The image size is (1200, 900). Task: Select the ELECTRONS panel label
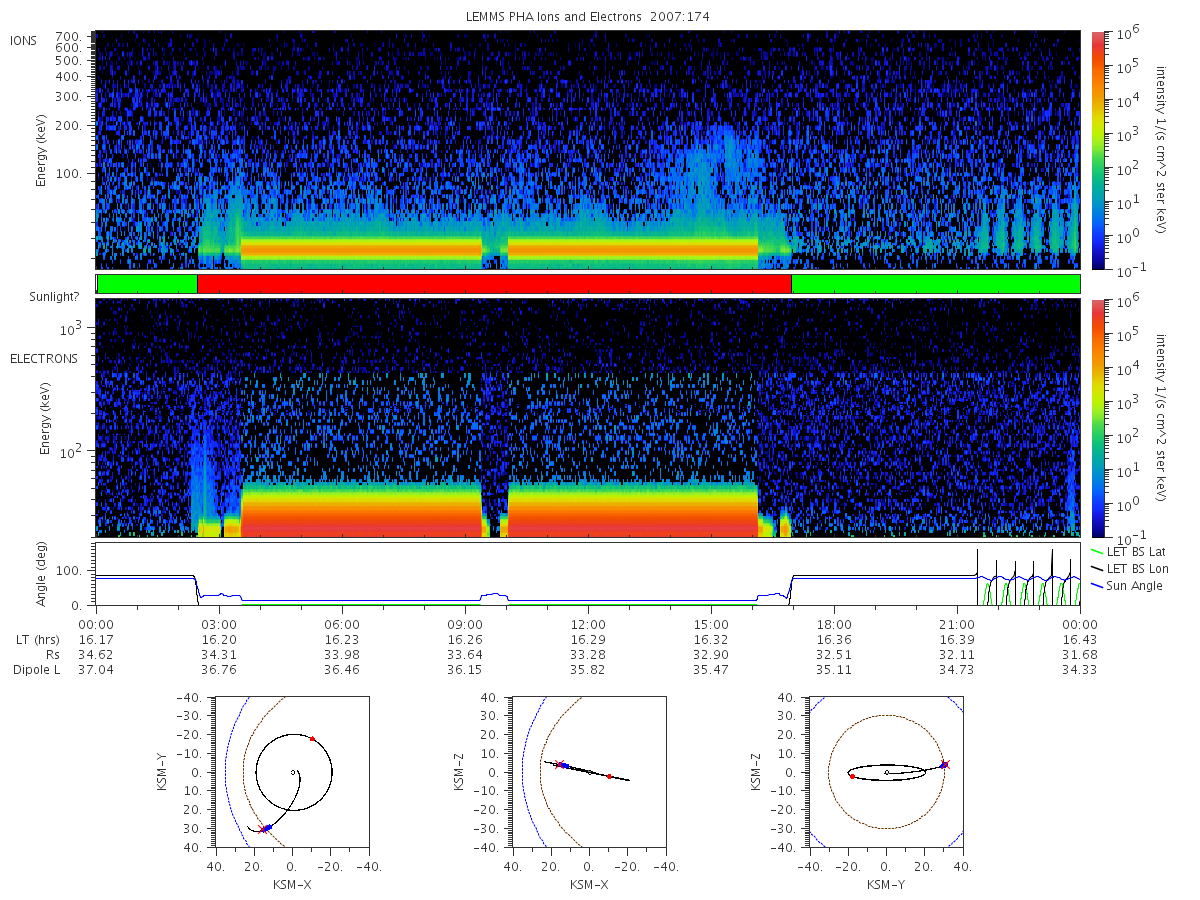[x=43, y=358]
